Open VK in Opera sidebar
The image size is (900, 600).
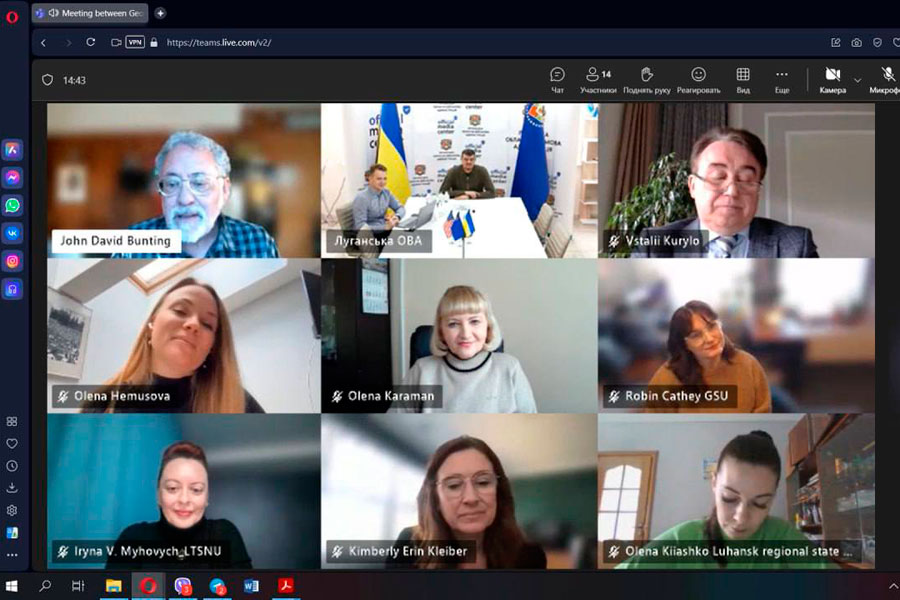tap(12, 233)
